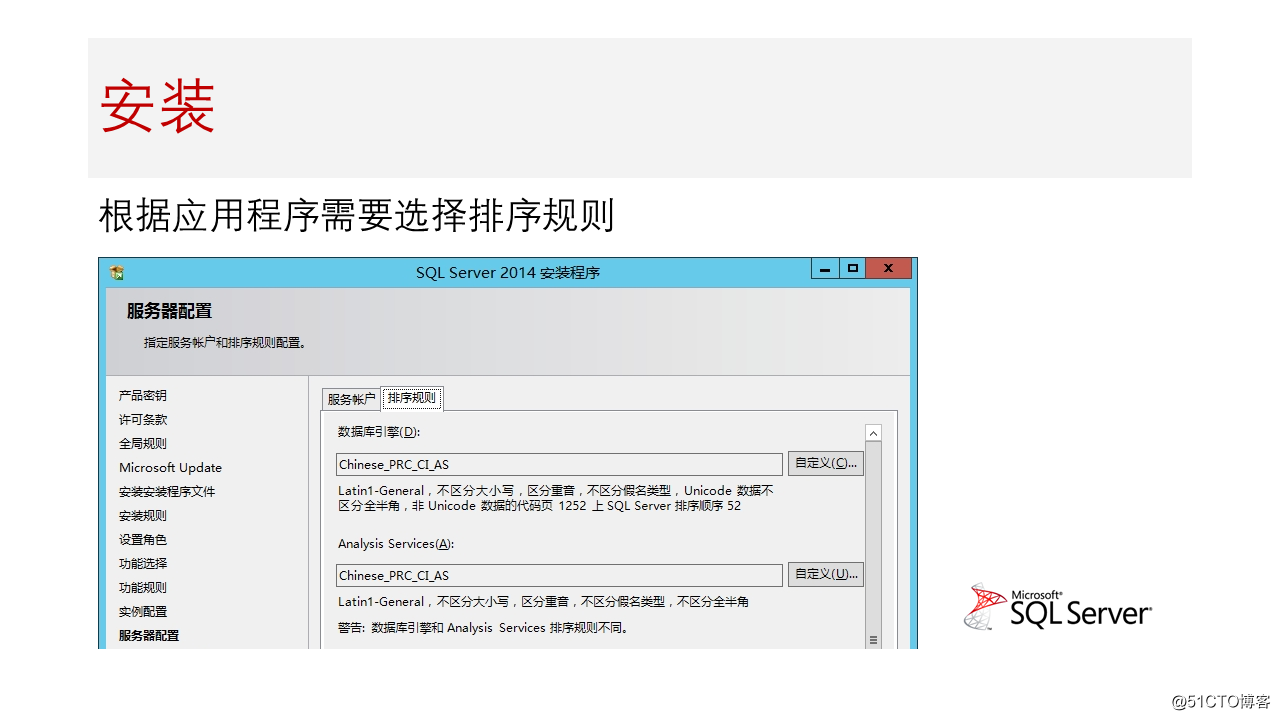Click the 数据库引擎 collation field Chinese_PRC_CI_AS
Screen dimensions: 1280x720
pyautogui.click(x=559, y=464)
